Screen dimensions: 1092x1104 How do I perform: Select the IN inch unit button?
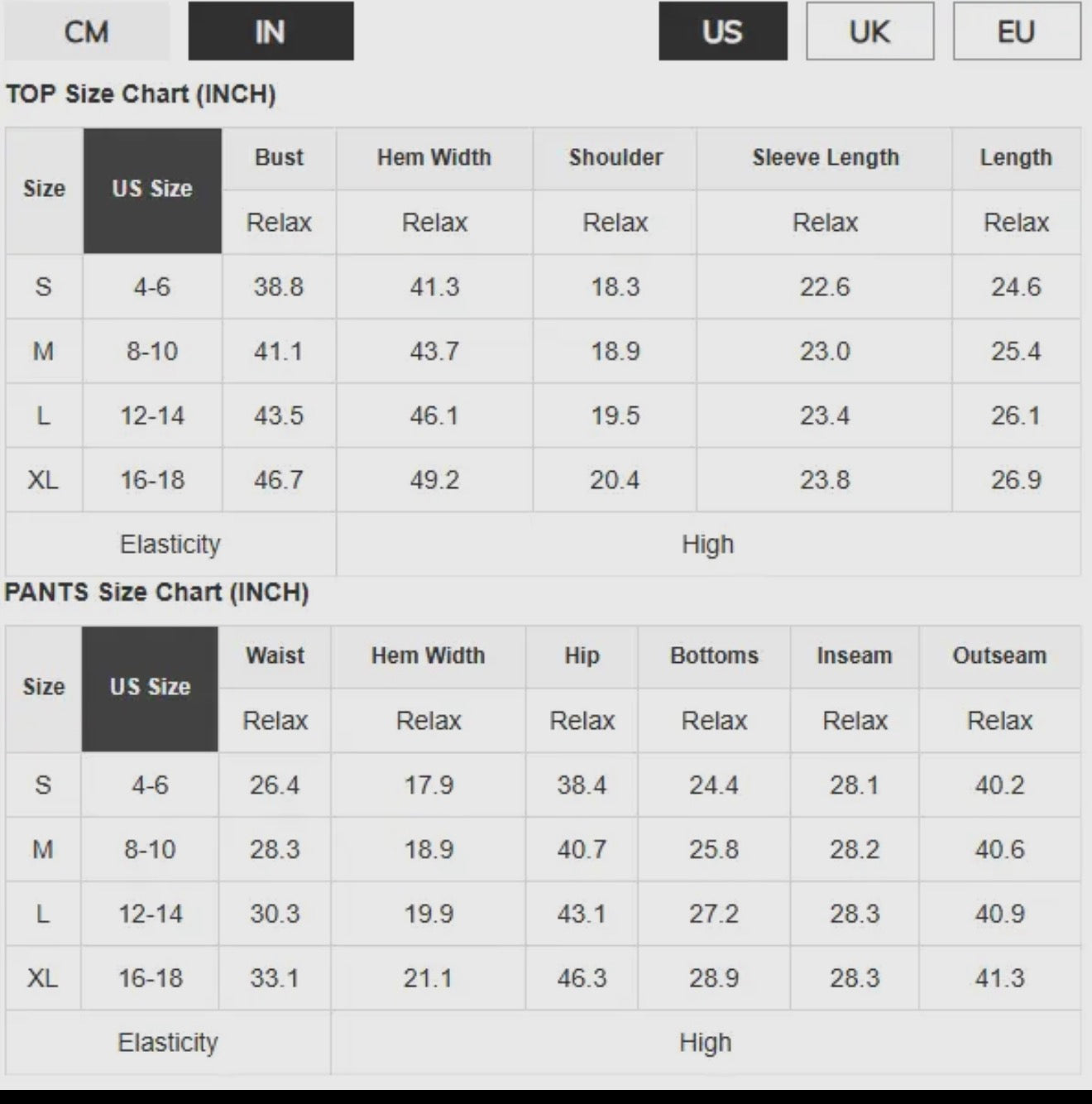(271, 31)
